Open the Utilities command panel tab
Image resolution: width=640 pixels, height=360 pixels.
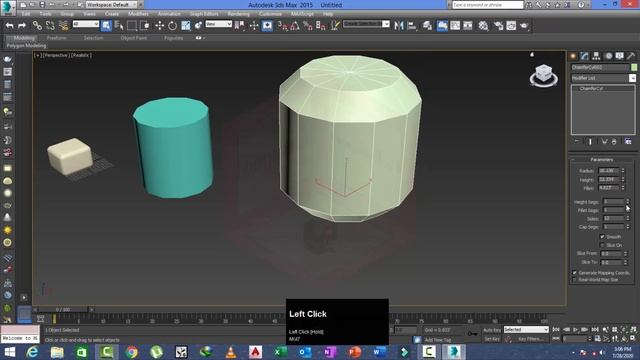(631, 56)
